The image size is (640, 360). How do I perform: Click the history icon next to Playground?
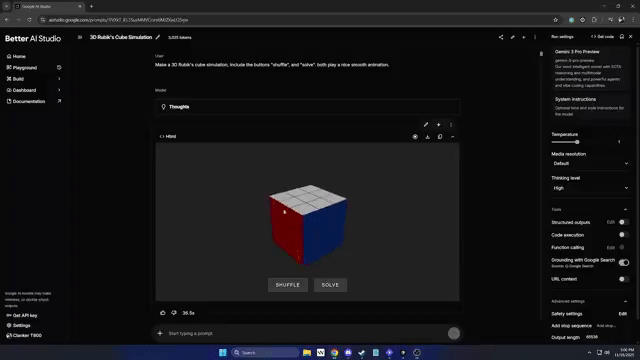tap(59, 67)
